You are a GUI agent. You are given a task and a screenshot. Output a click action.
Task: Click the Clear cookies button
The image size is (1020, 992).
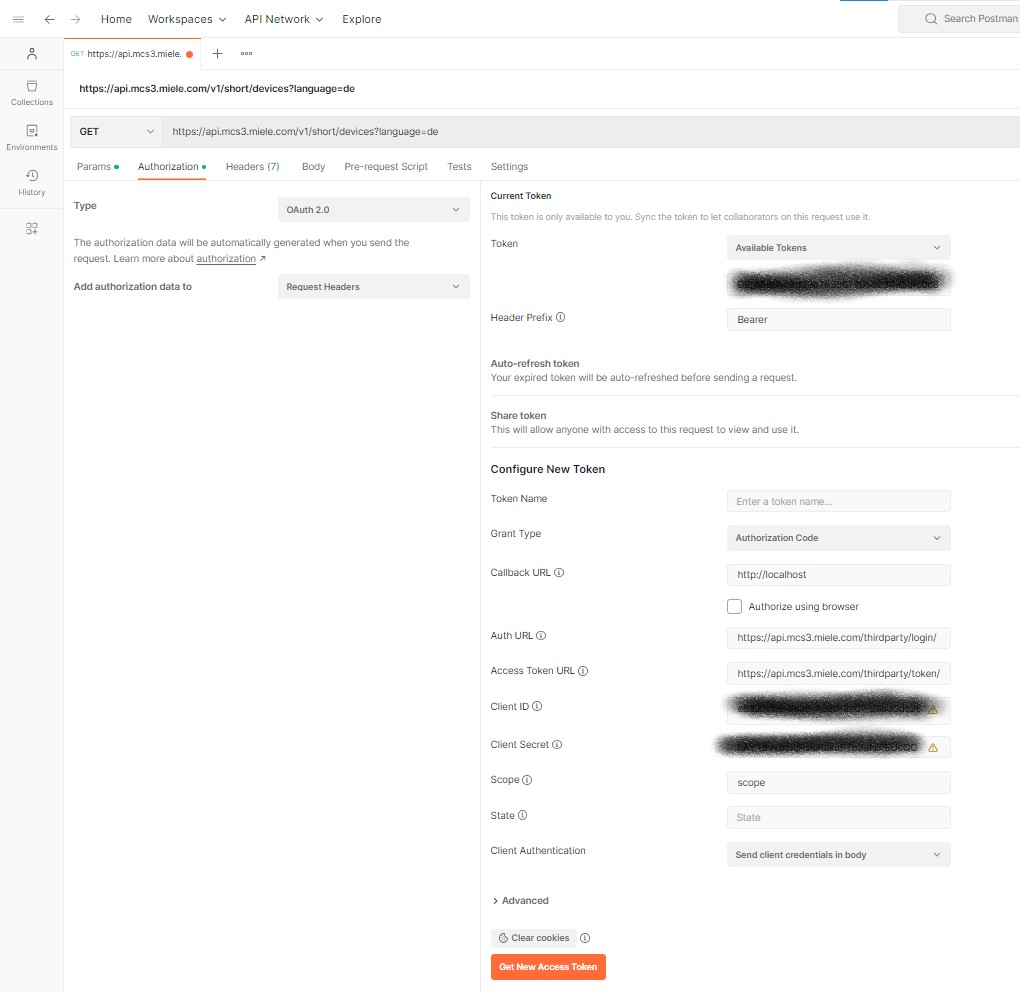(x=534, y=938)
